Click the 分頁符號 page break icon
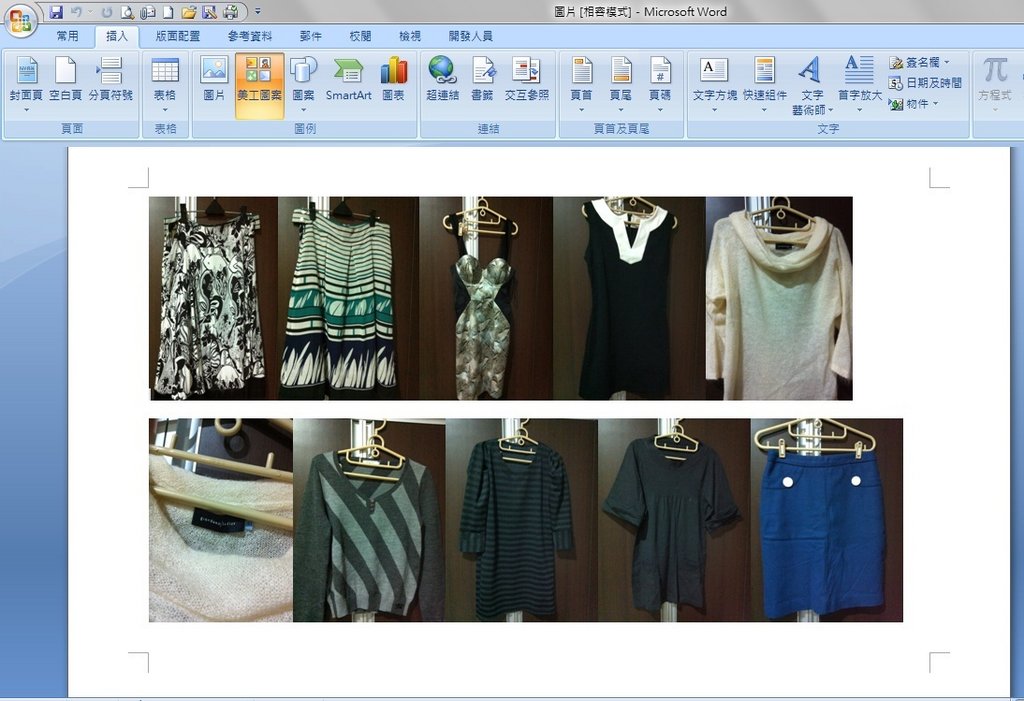 [x=110, y=80]
